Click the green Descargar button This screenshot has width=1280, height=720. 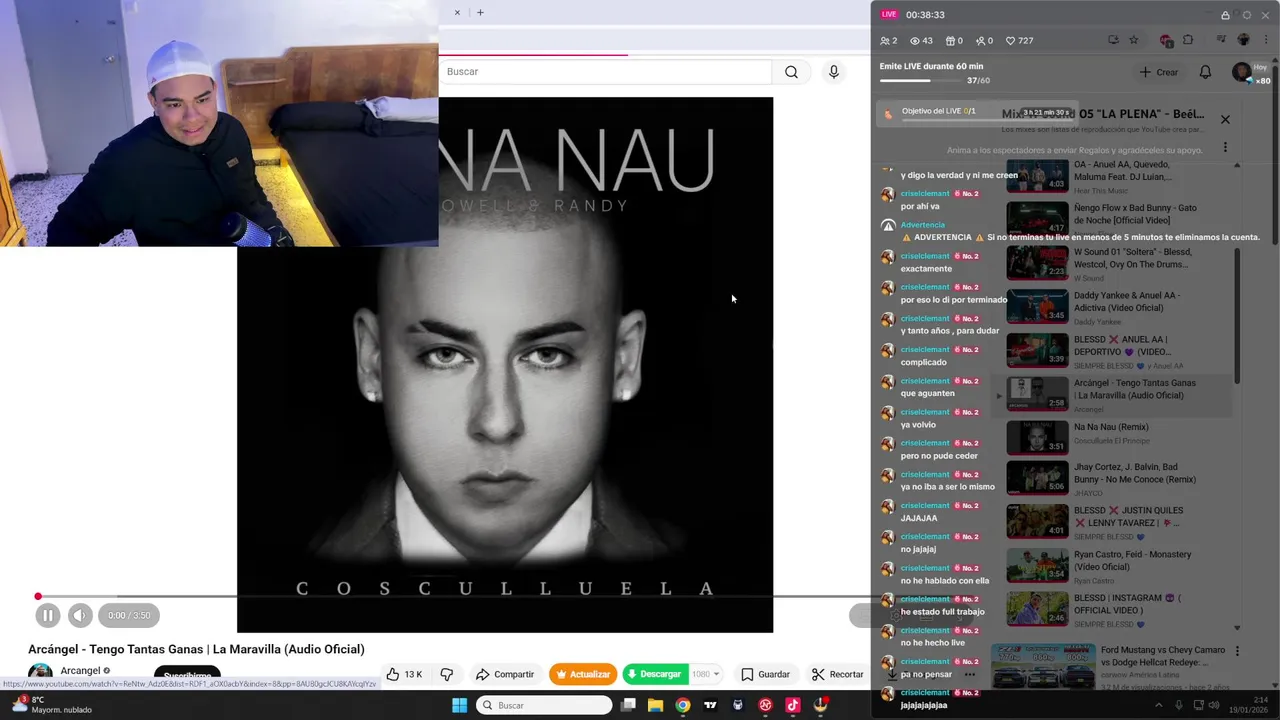(x=655, y=674)
